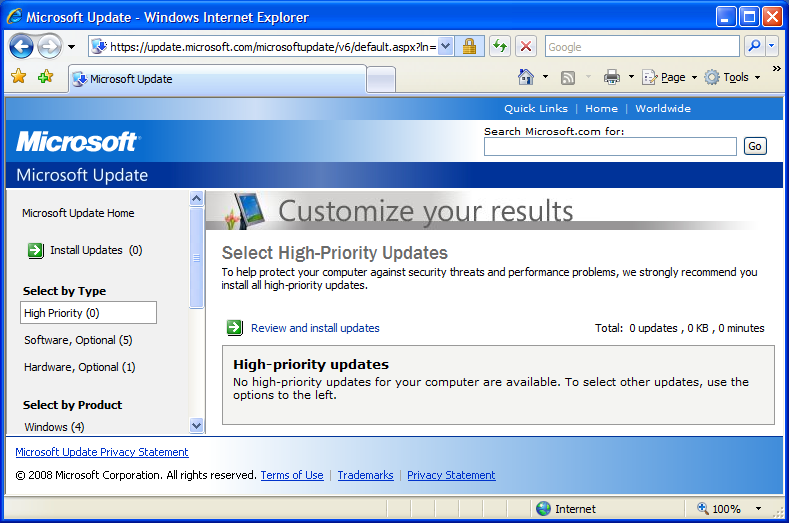Show more toolbar commands chevron
This screenshot has width=789, height=523.
[776, 68]
